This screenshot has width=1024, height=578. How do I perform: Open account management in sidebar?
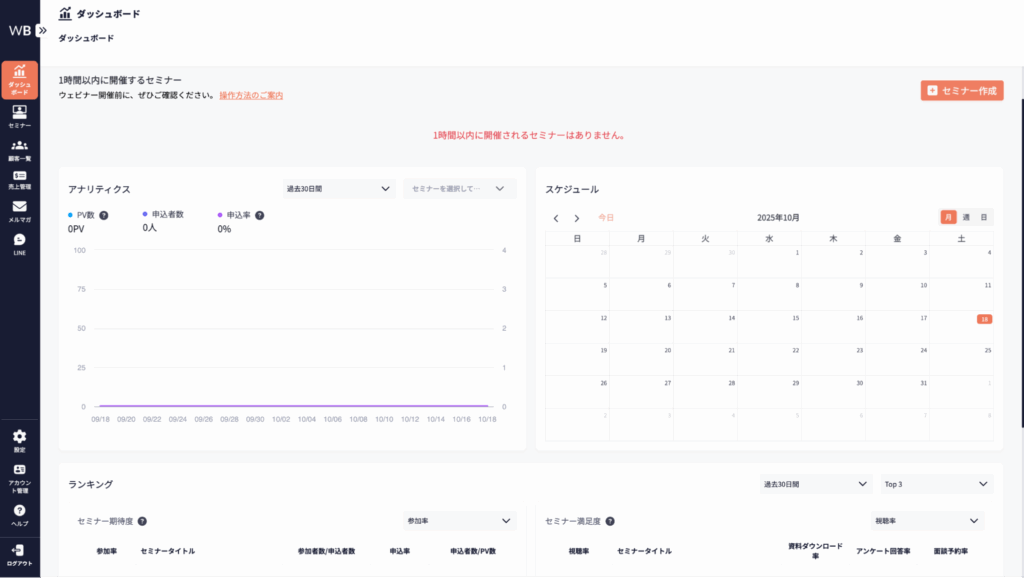(19, 474)
